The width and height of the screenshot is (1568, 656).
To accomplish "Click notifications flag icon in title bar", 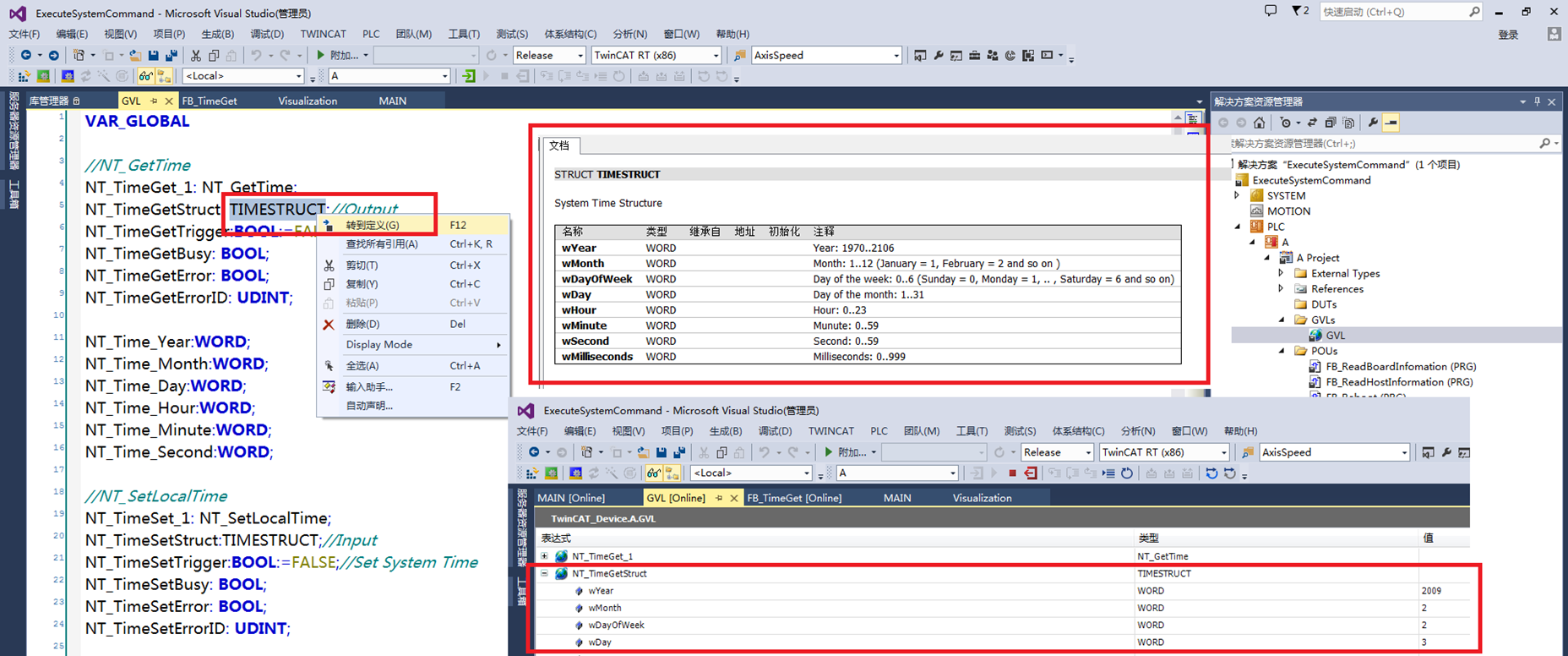I will (x=1297, y=11).
